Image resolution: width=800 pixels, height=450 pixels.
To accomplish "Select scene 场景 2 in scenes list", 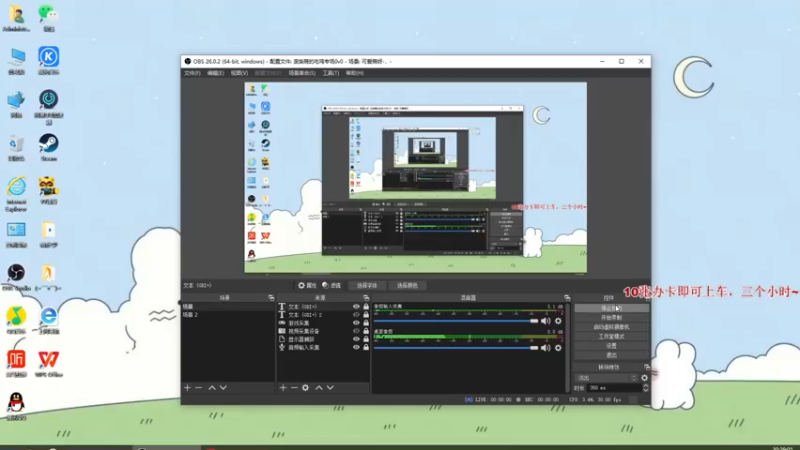I will coord(227,315).
